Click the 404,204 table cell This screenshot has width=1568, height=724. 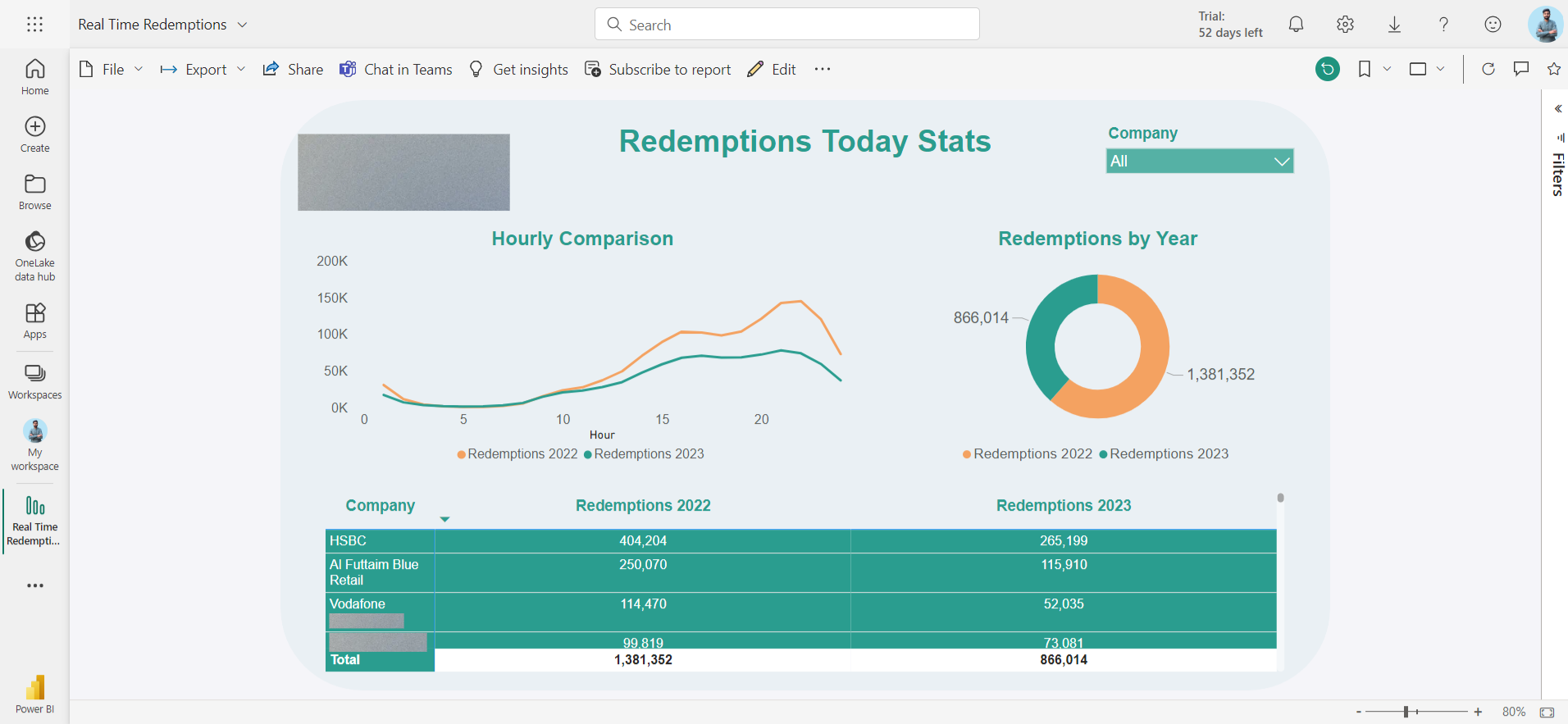tap(643, 541)
